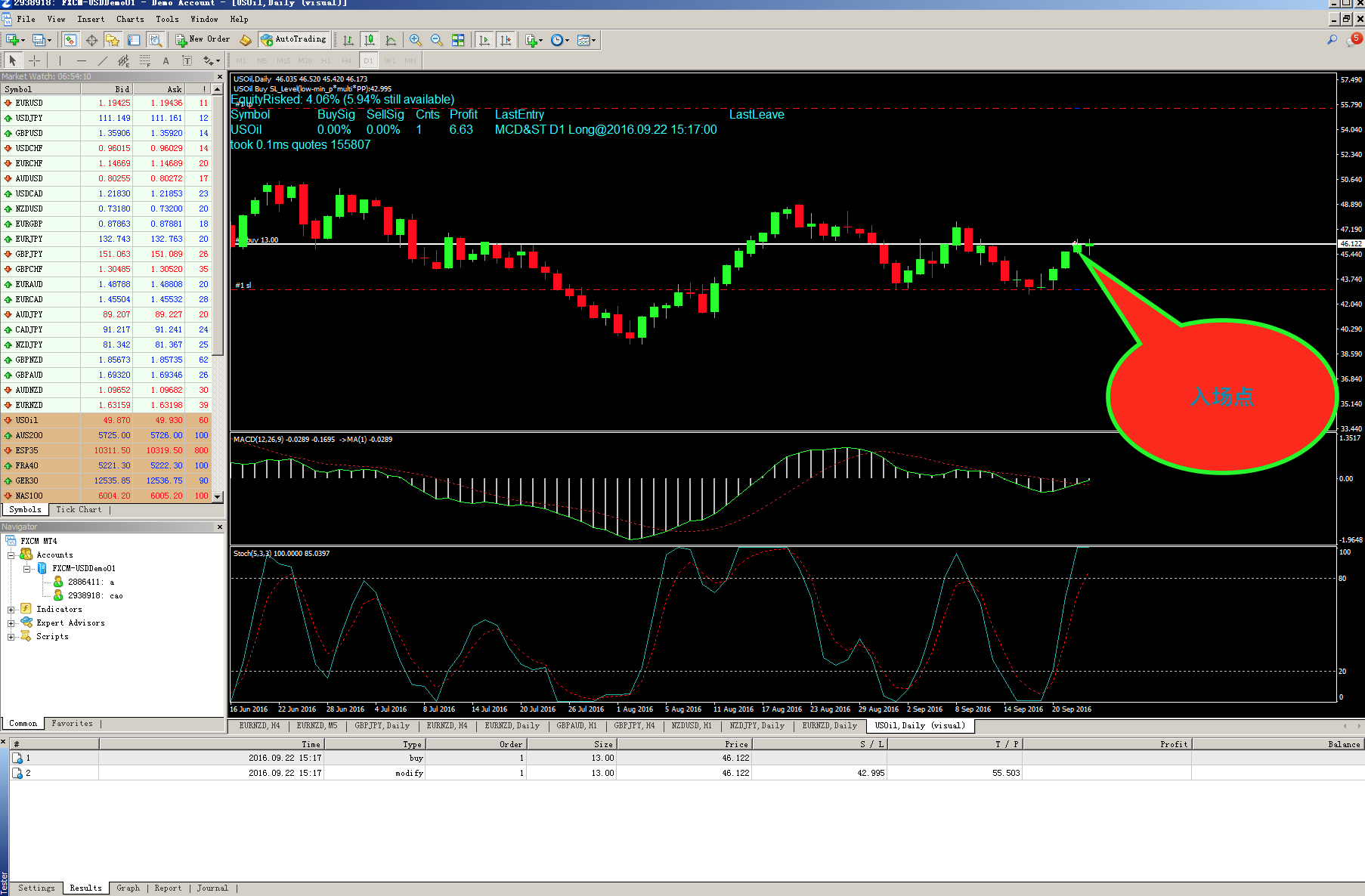Open the tester Report tab

click(x=168, y=888)
